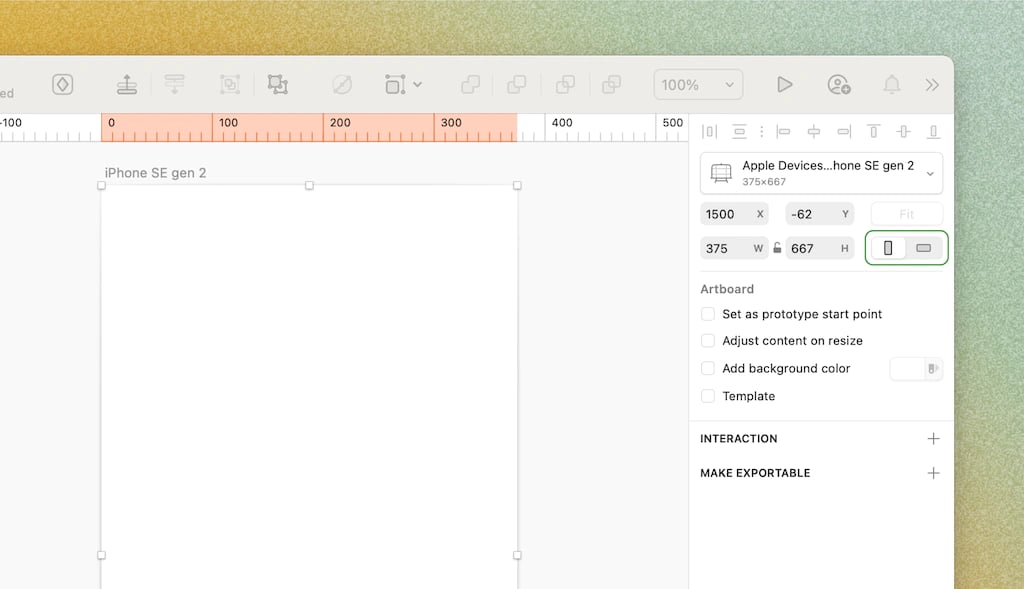
Task: Click the Backward (send backward) toolbar icon
Action: pos(174,84)
